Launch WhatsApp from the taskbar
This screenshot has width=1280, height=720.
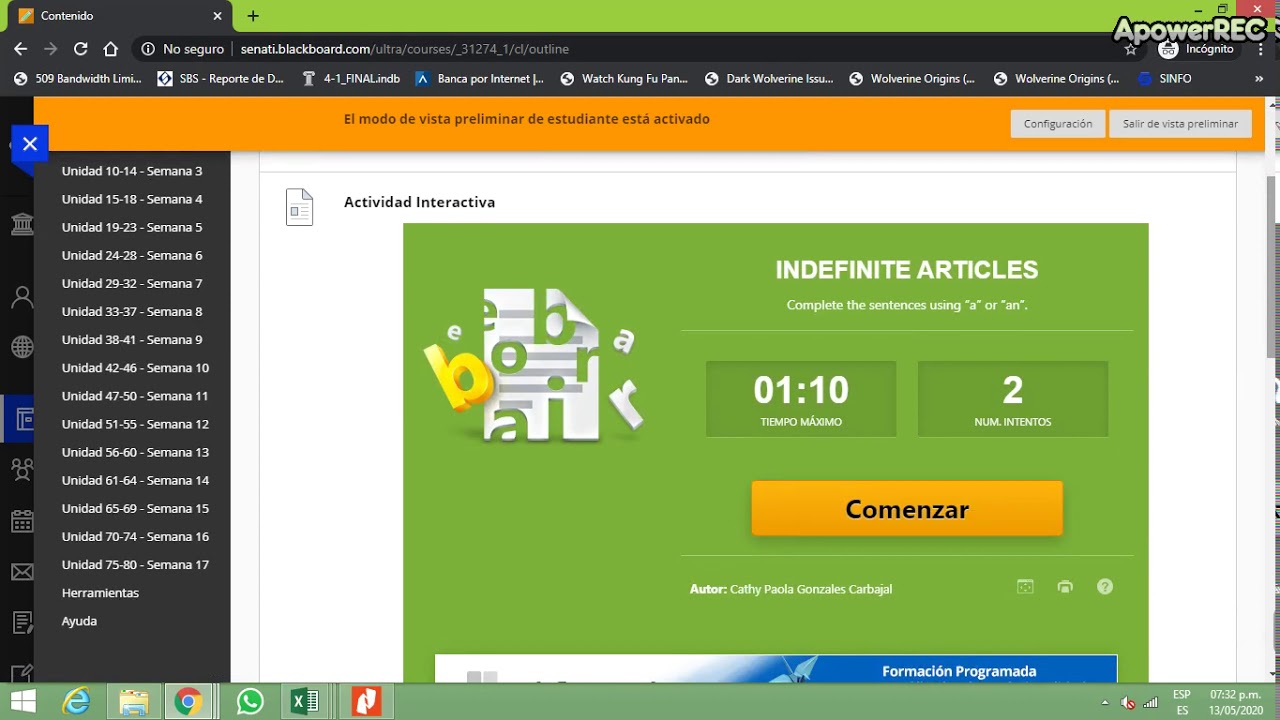[x=250, y=702]
